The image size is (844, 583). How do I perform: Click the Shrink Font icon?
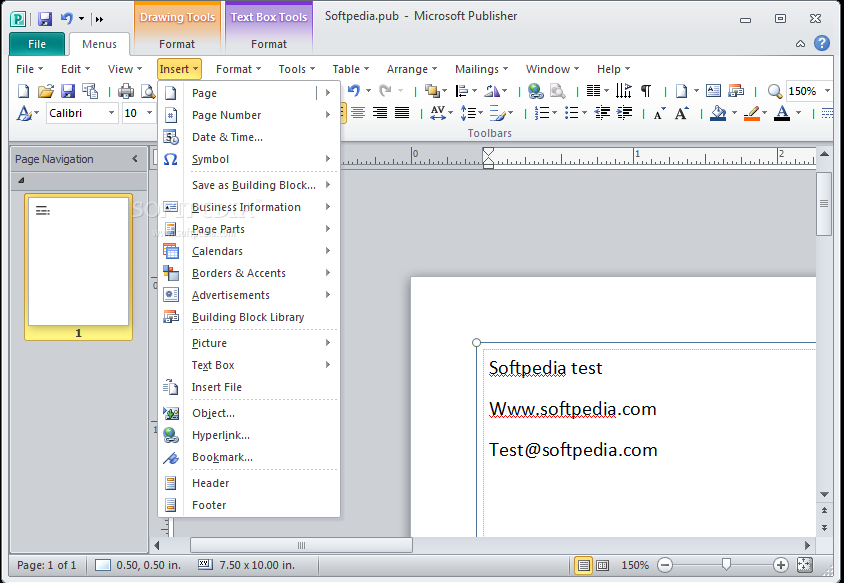pyautogui.click(x=659, y=114)
